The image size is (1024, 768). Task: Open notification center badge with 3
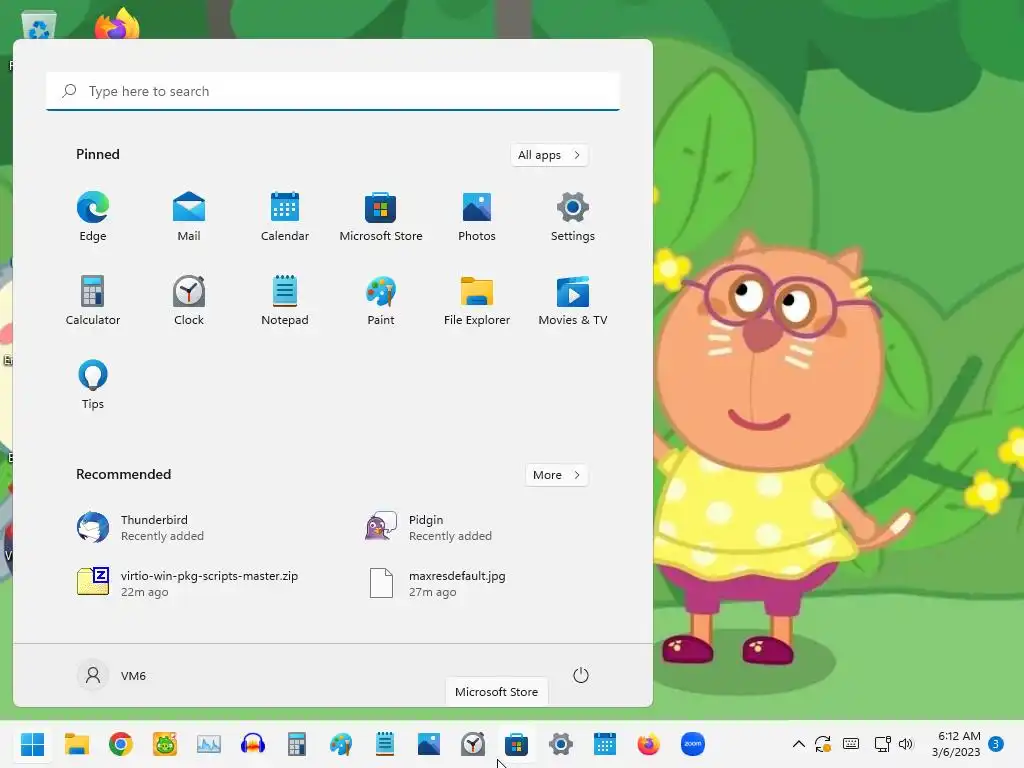[x=996, y=744]
